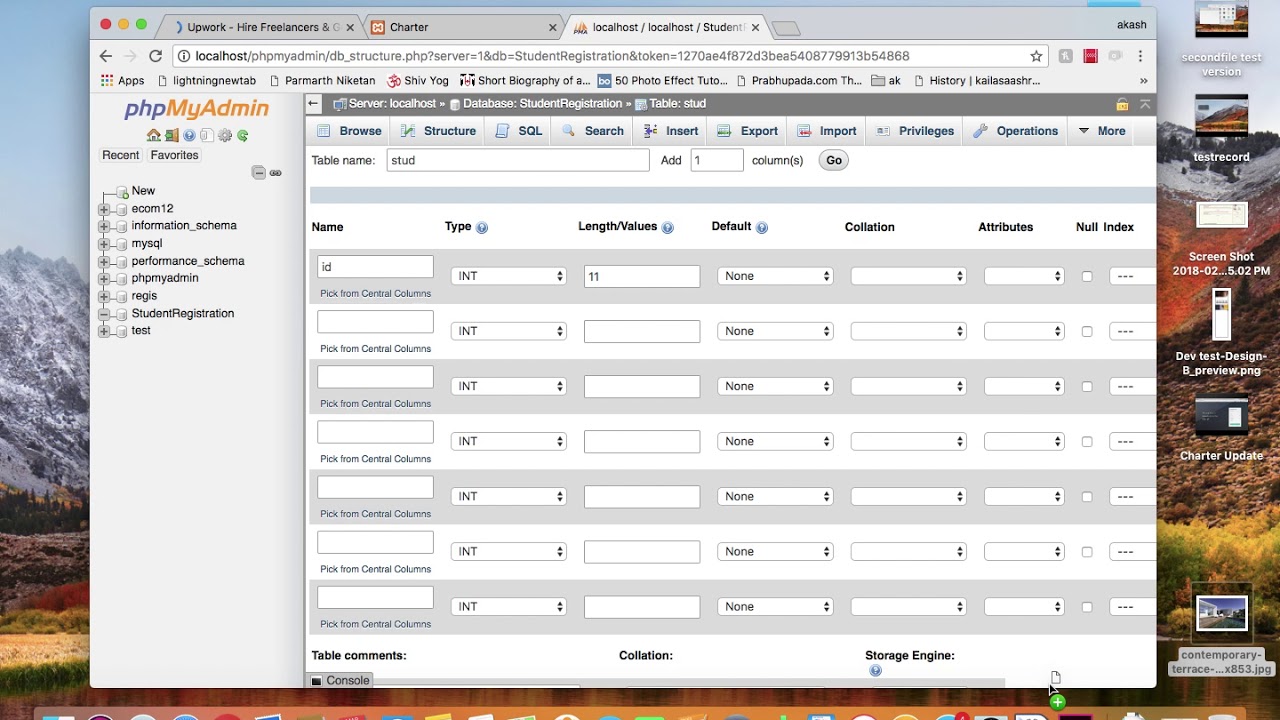Click the Go button to add columns
This screenshot has width=1280, height=720.
833,160
